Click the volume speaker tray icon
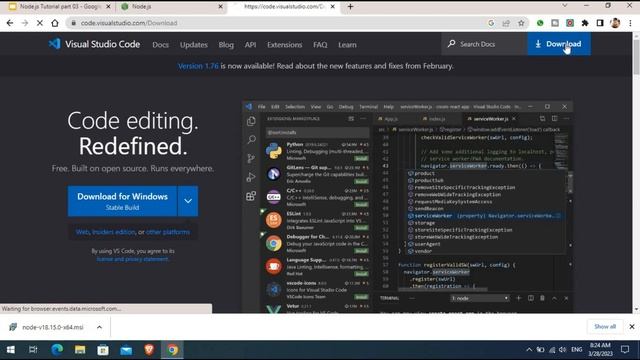The height and width of the screenshot is (360, 640). (x=563, y=350)
